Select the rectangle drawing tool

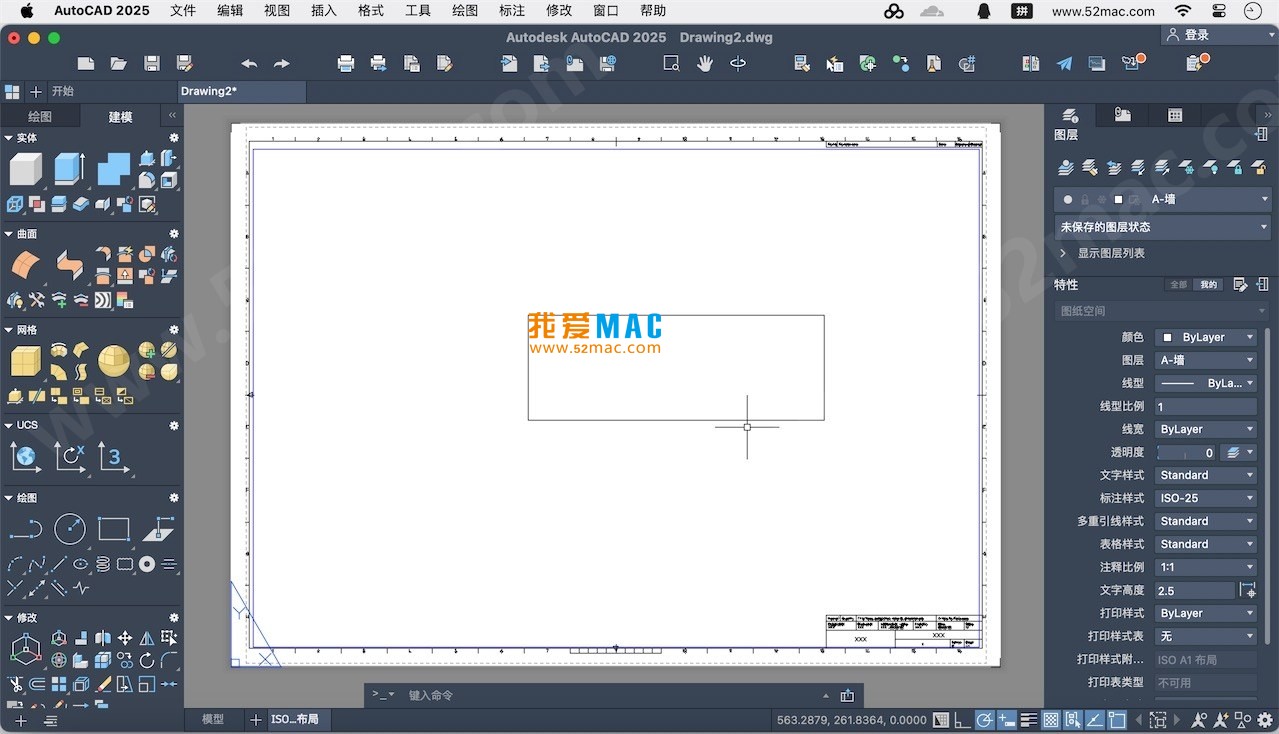pyautogui.click(x=114, y=528)
